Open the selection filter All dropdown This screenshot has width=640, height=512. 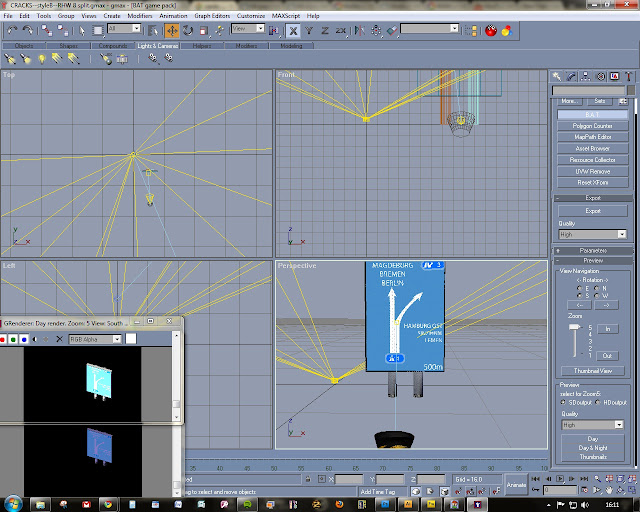124,28
